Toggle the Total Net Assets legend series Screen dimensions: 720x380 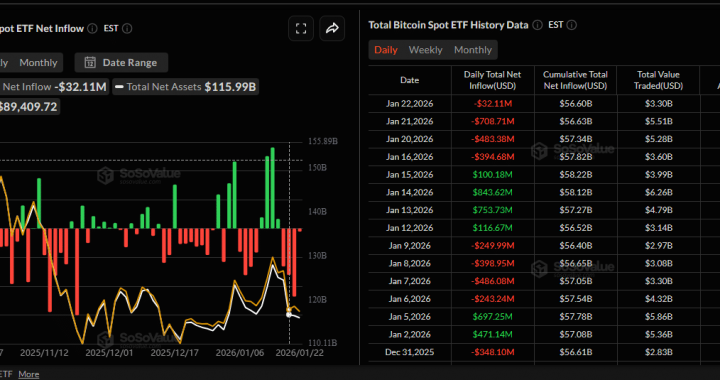pyautogui.click(x=186, y=87)
